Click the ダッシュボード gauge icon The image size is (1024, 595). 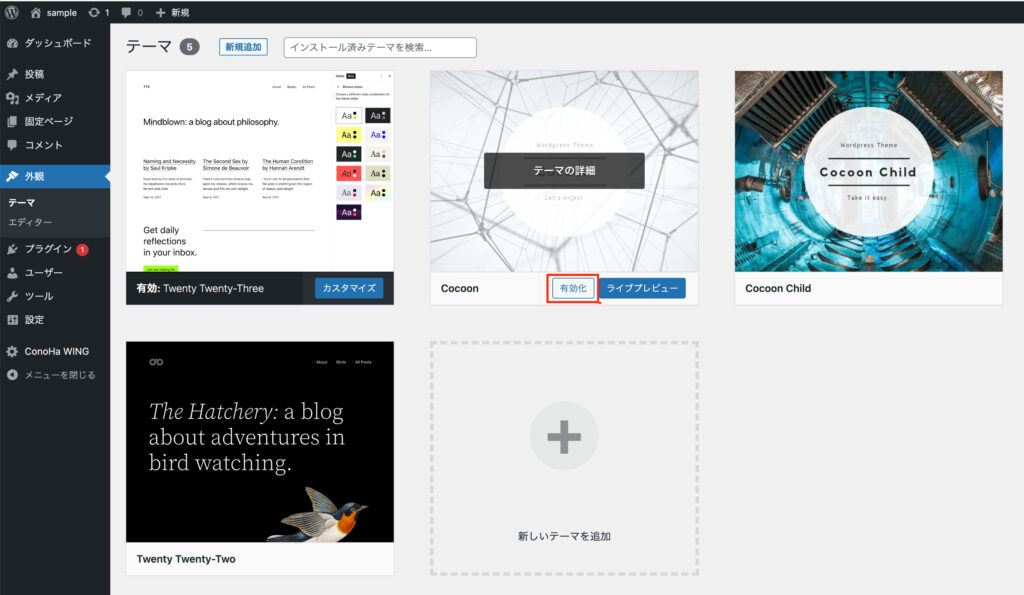tap(12, 43)
